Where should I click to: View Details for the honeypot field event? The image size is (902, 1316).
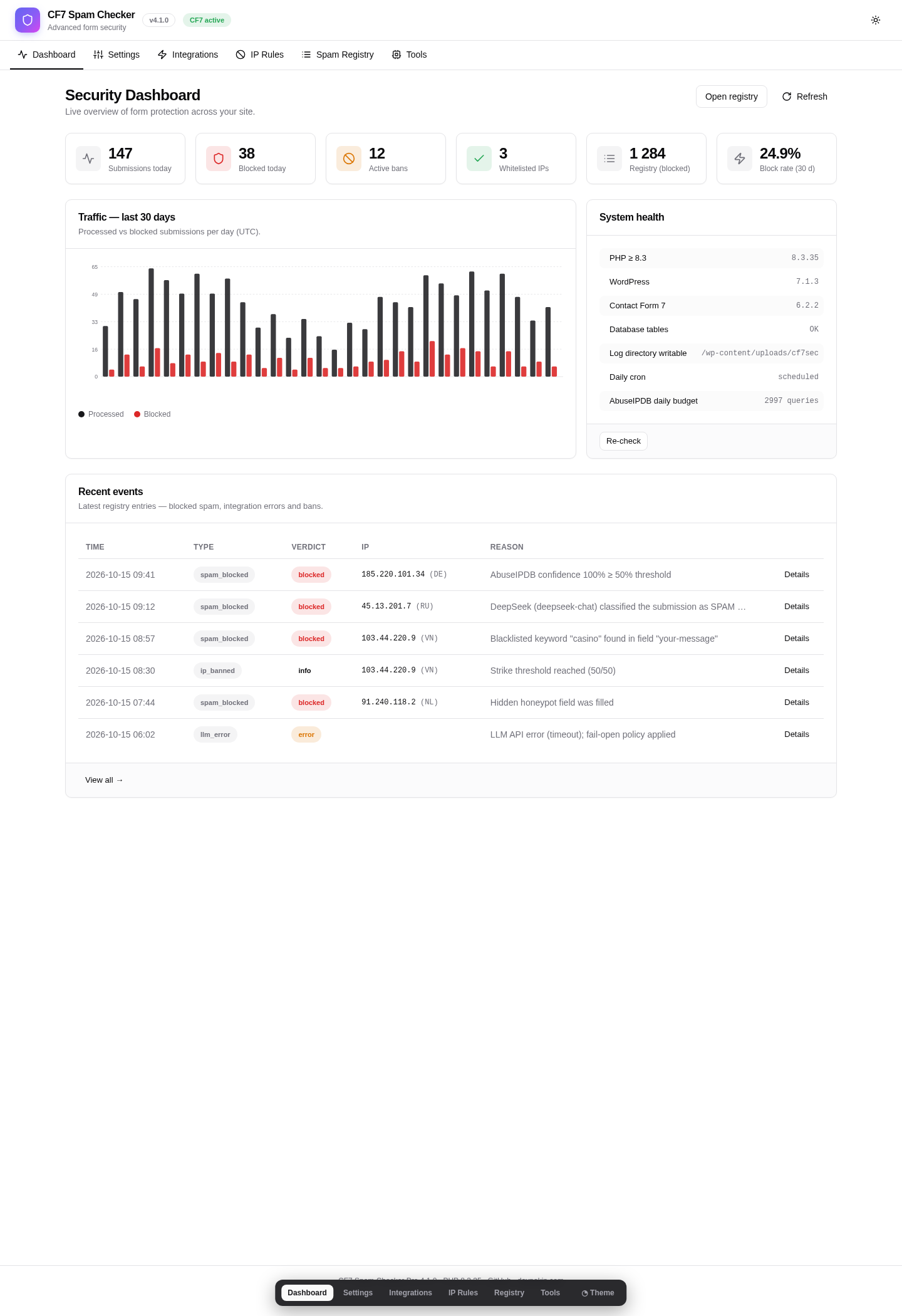point(797,702)
